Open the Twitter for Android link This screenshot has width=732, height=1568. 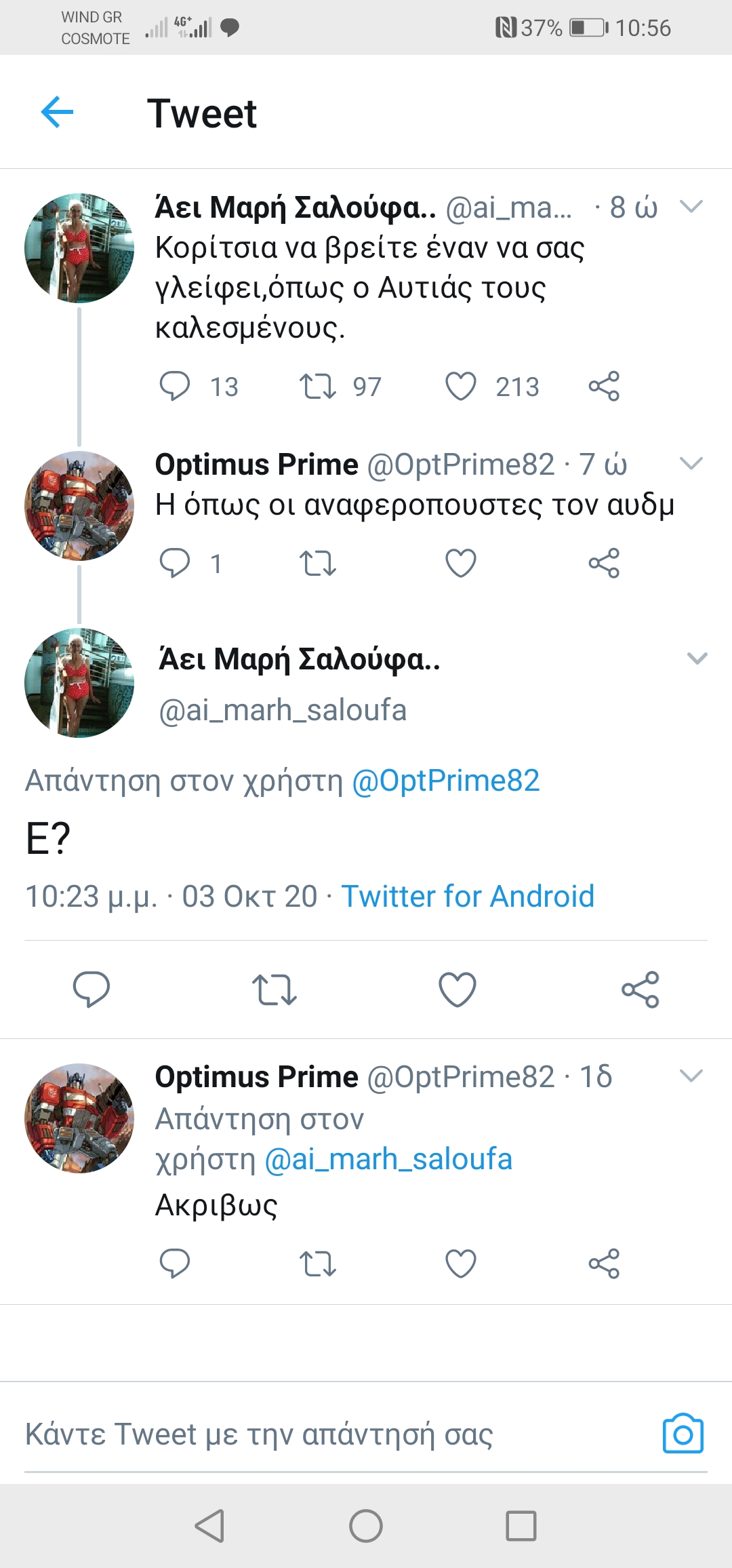(468, 896)
